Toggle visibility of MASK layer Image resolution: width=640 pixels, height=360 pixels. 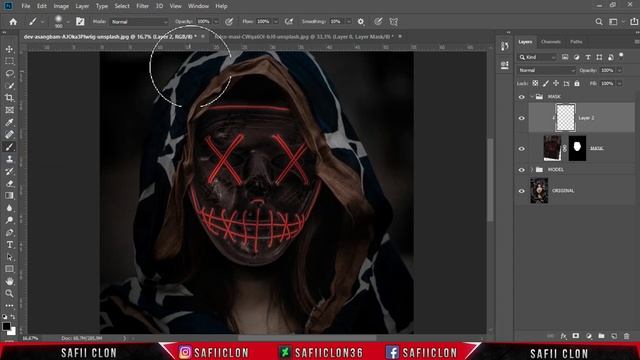[x=522, y=149]
